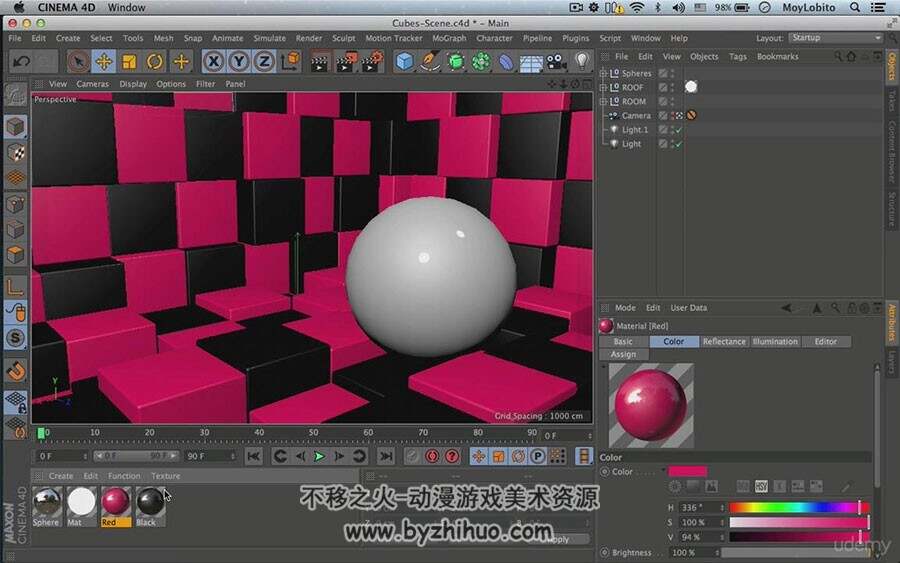
Task: Toggle Viewport Solo S icon
Action: coord(16,338)
